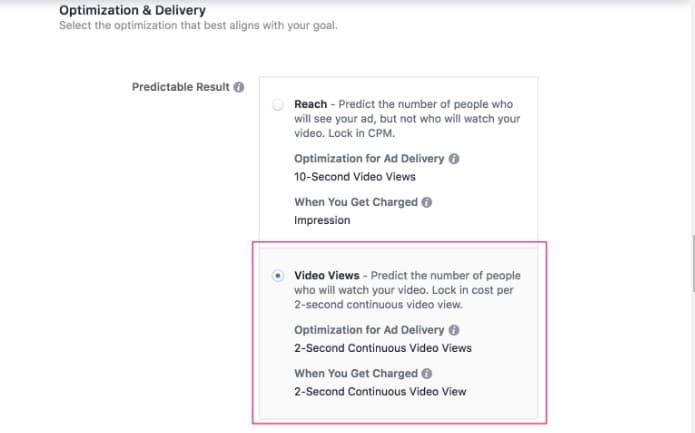Image resolution: width=695 pixels, height=433 pixels.
Task: Click the Predictable Result field label
Action: coord(181,87)
